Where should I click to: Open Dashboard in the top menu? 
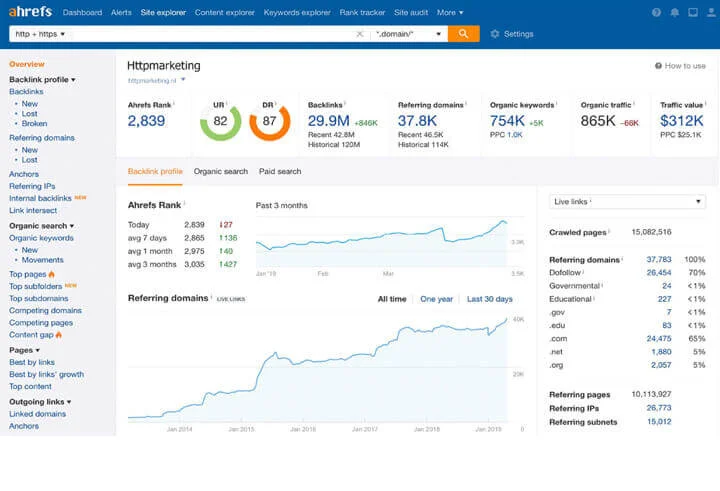pyautogui.click(x=83, y=12)
